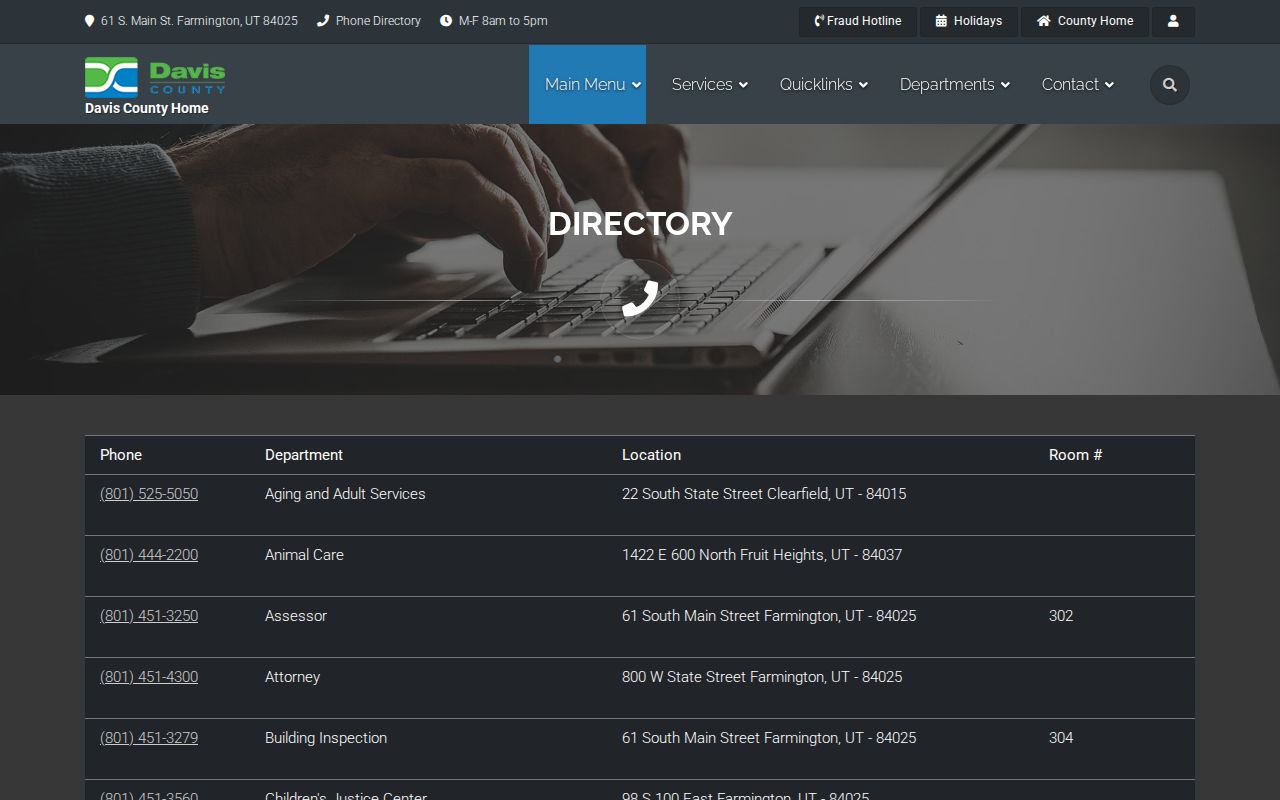Open the Phone Directory link
Viewport: 1280px width, 800px height.
click(378, 21)
